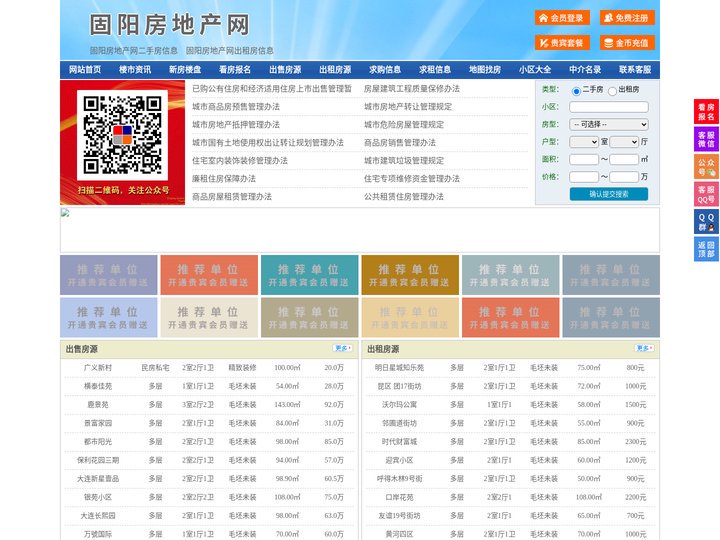Image resolution: width=720 pixels, height=540 pixels.
Task: Select the 二手房 radio button
Action: pos(576,91)
